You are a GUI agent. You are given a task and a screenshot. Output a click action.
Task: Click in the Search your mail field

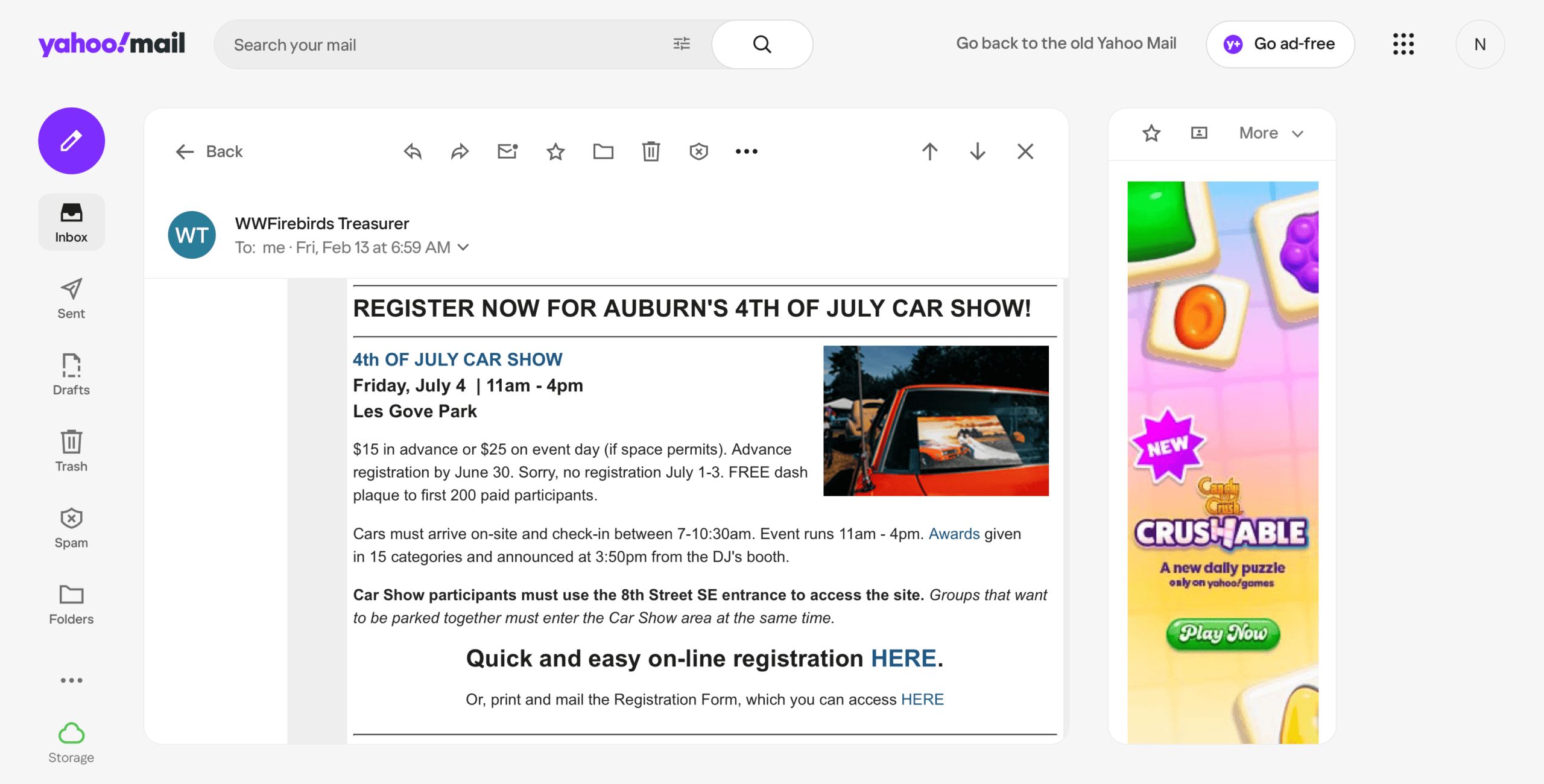coord(446,45)
